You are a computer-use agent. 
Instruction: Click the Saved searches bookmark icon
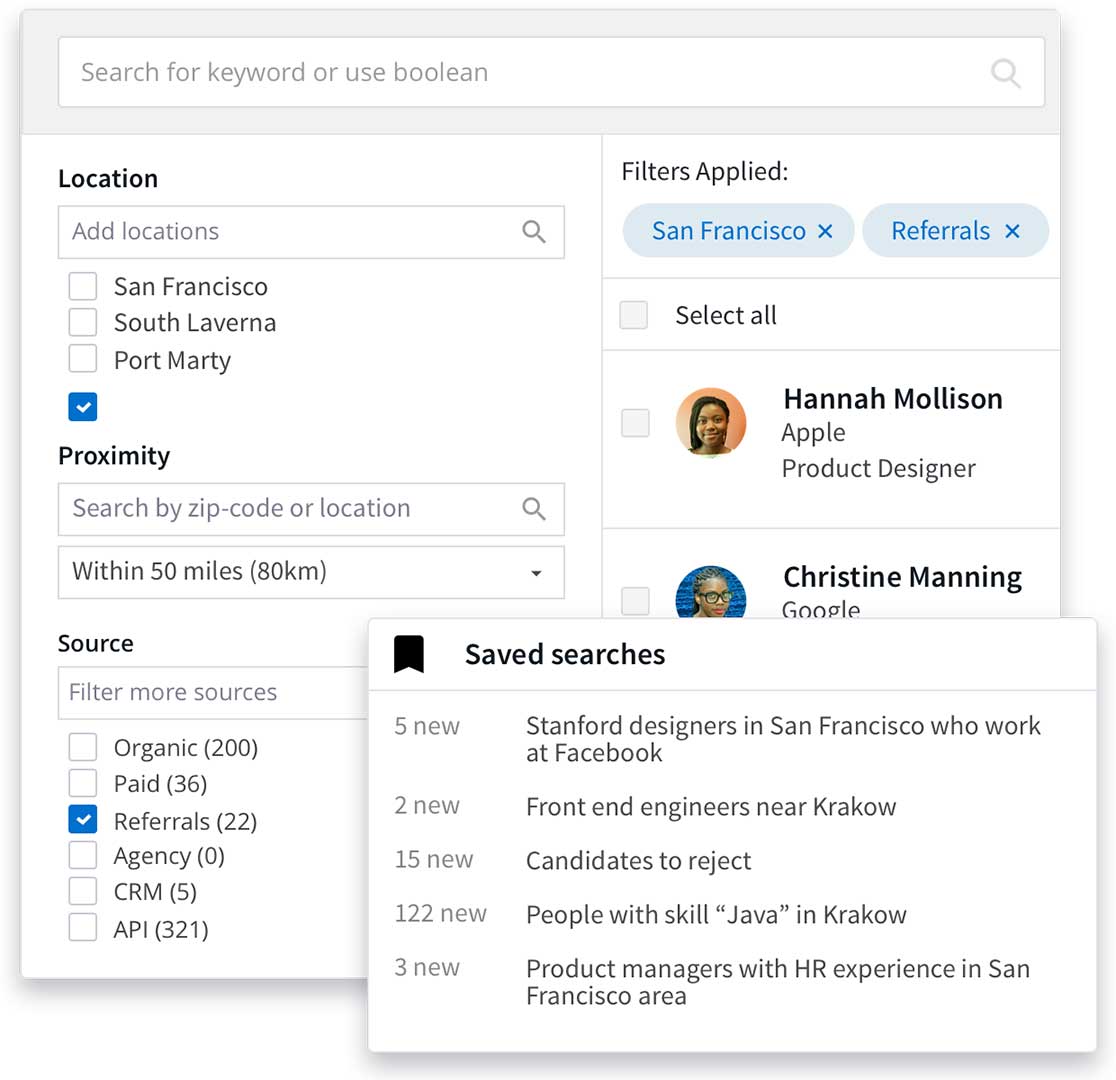tap(408, 655)
